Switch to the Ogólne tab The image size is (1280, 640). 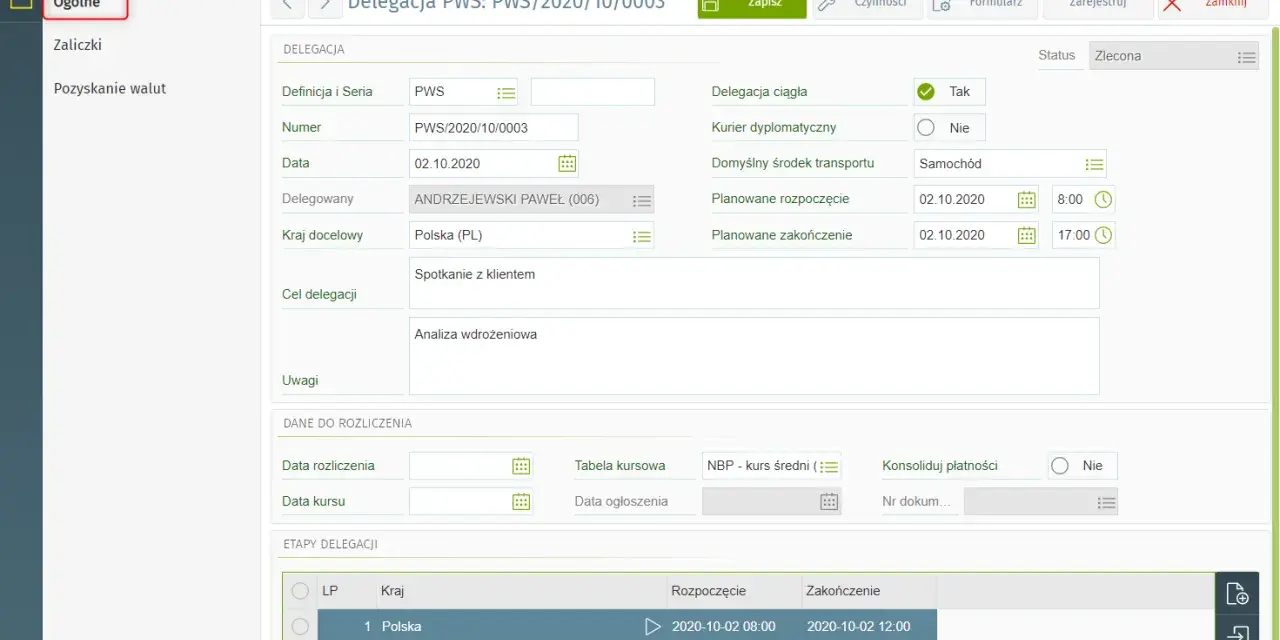coord(86,7)
